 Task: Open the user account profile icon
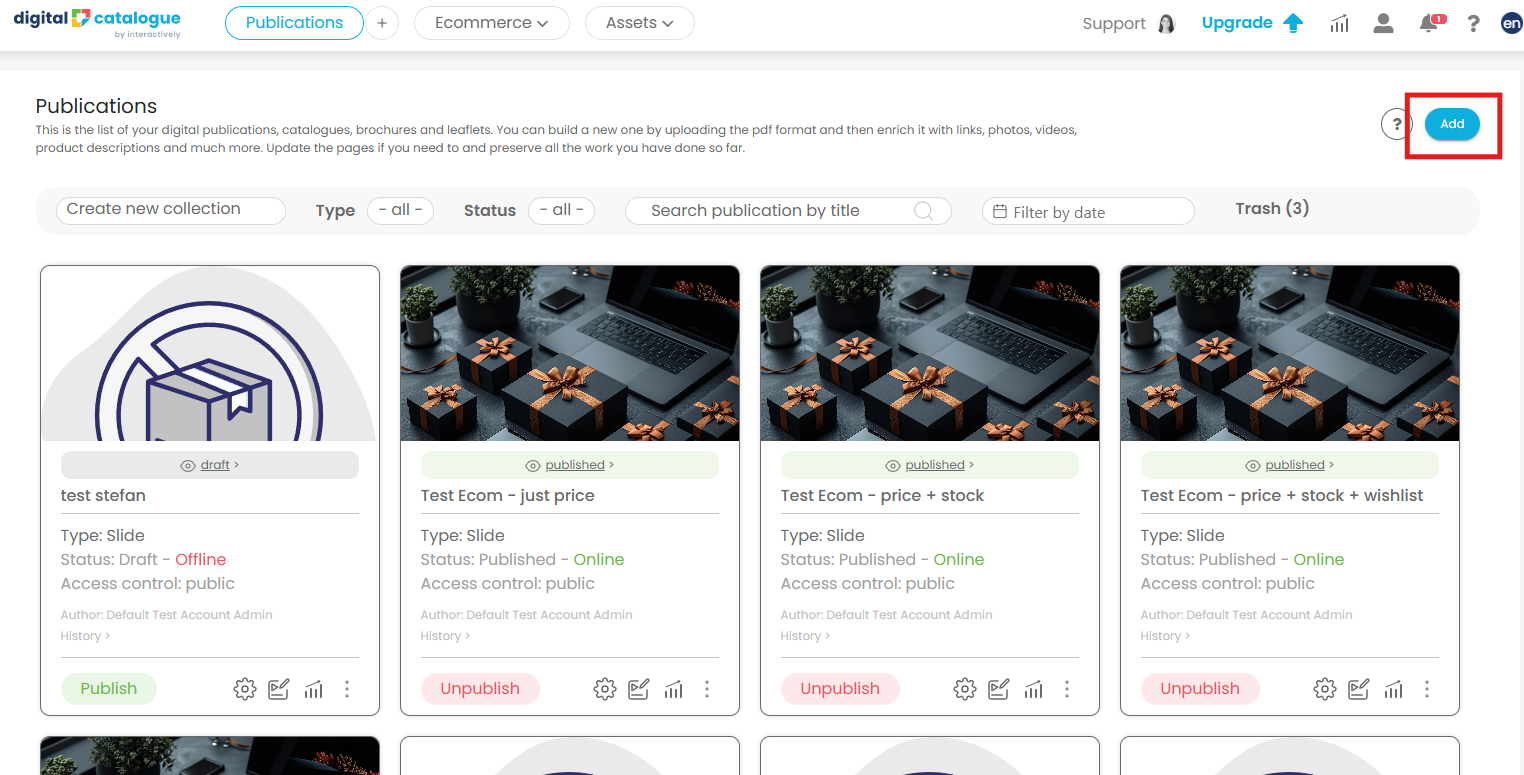tap(1383, 24)
